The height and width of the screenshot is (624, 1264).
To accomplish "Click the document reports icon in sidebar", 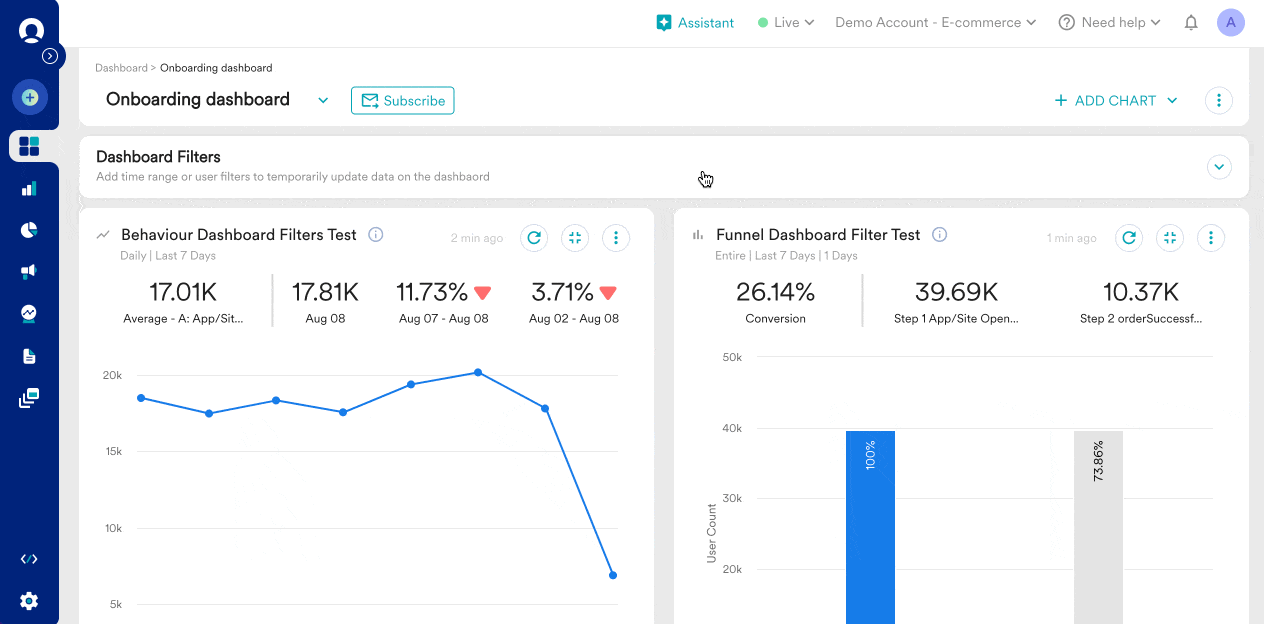I will (x=29, y=355).
